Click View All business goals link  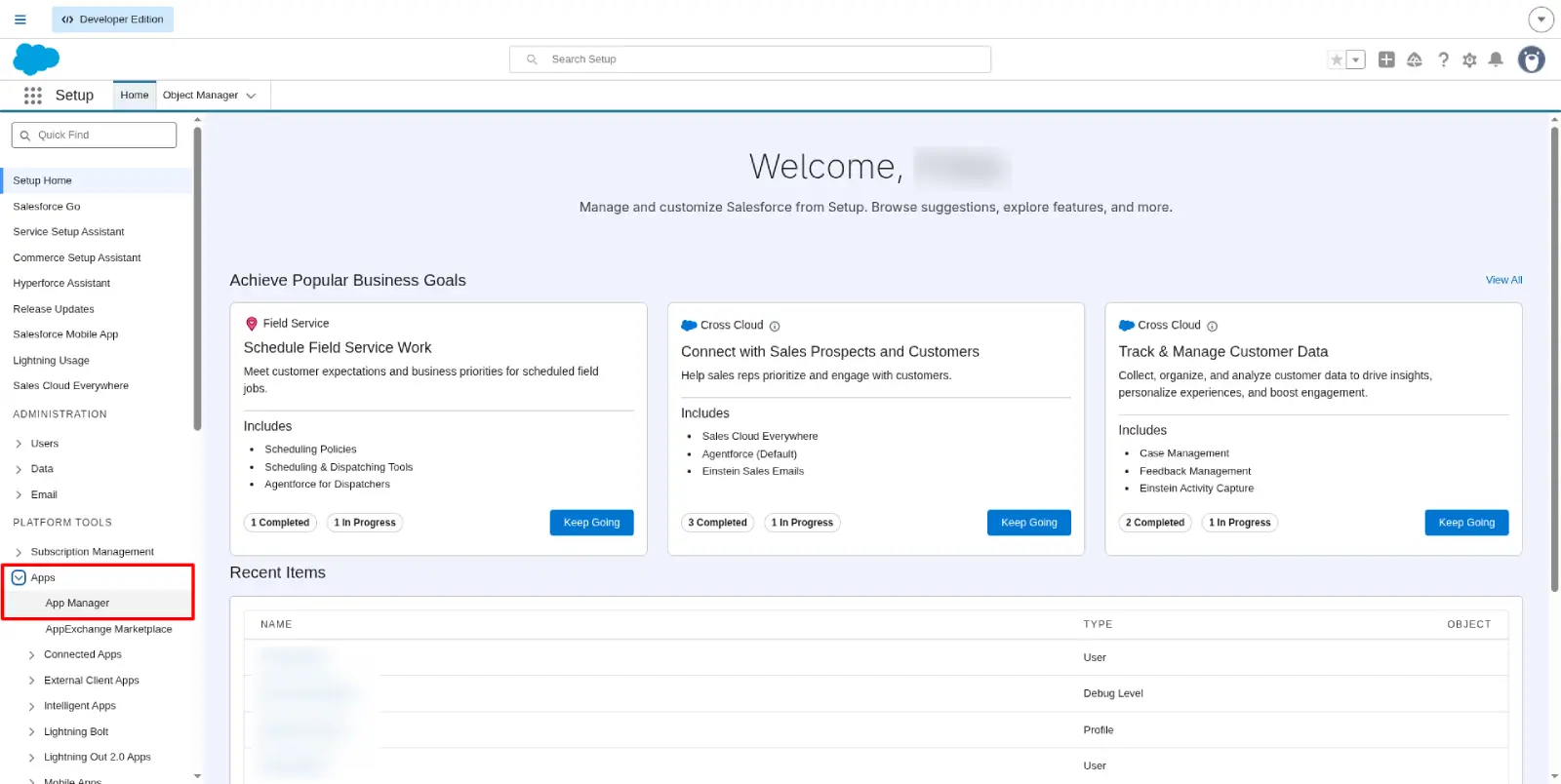point(1503,280)
